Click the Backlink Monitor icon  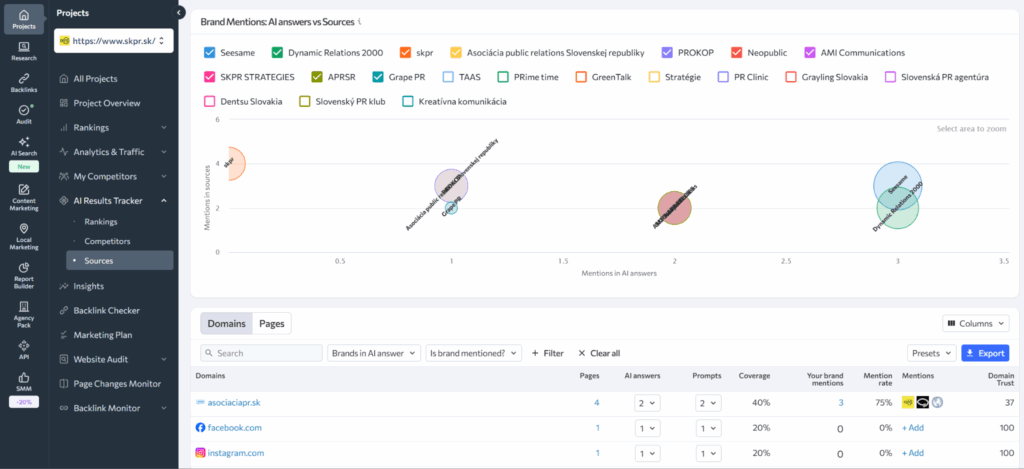pos(63,408)
